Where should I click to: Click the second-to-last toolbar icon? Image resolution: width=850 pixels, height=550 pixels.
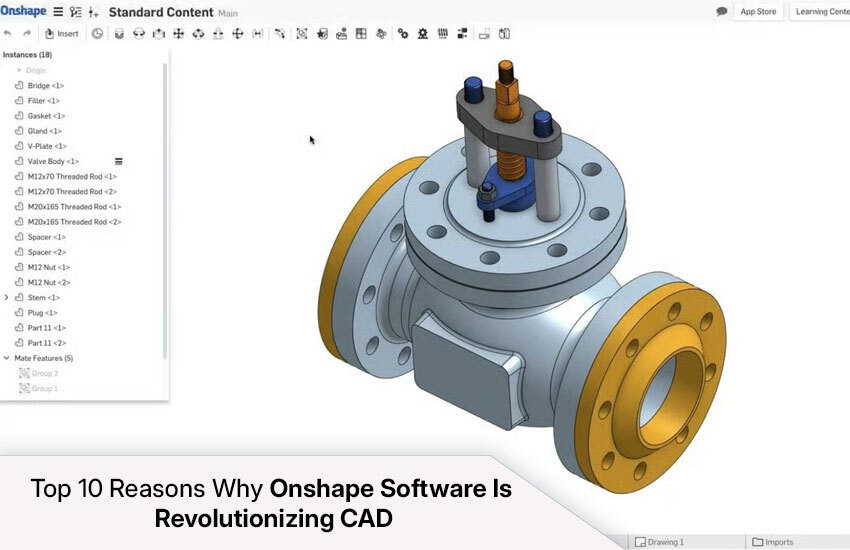[x=484, y=34]
